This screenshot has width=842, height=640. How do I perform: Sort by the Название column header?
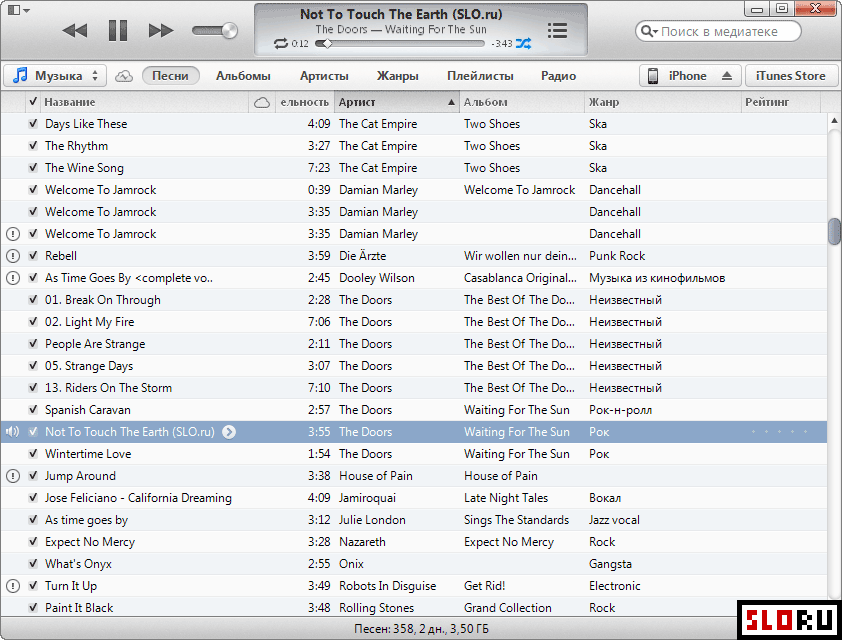(x=144, y=102)
